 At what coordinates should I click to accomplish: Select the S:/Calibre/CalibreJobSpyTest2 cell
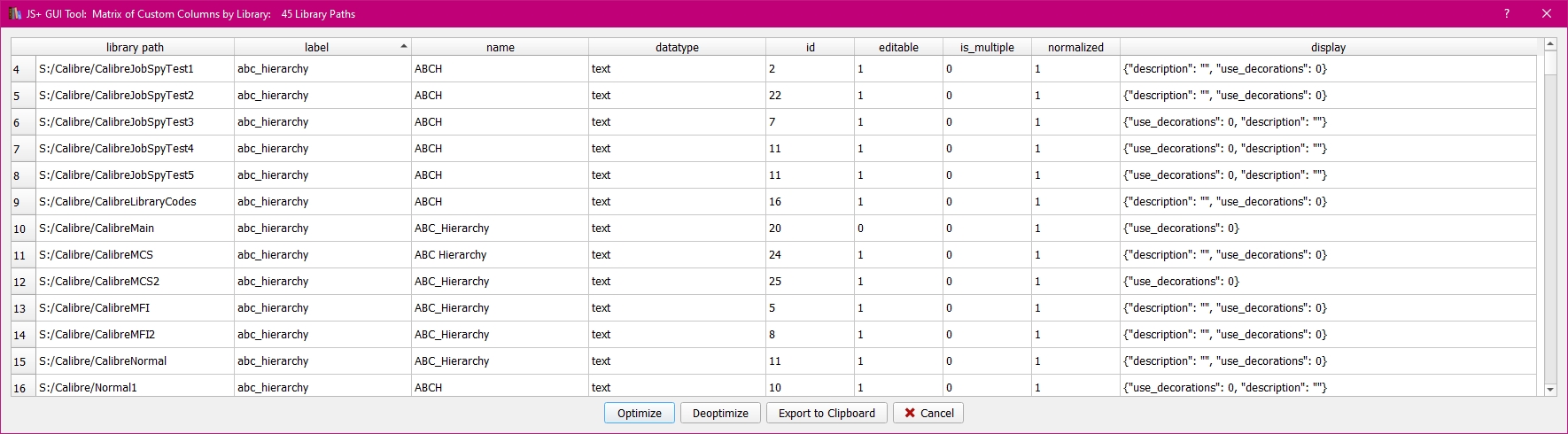[135, 96]
